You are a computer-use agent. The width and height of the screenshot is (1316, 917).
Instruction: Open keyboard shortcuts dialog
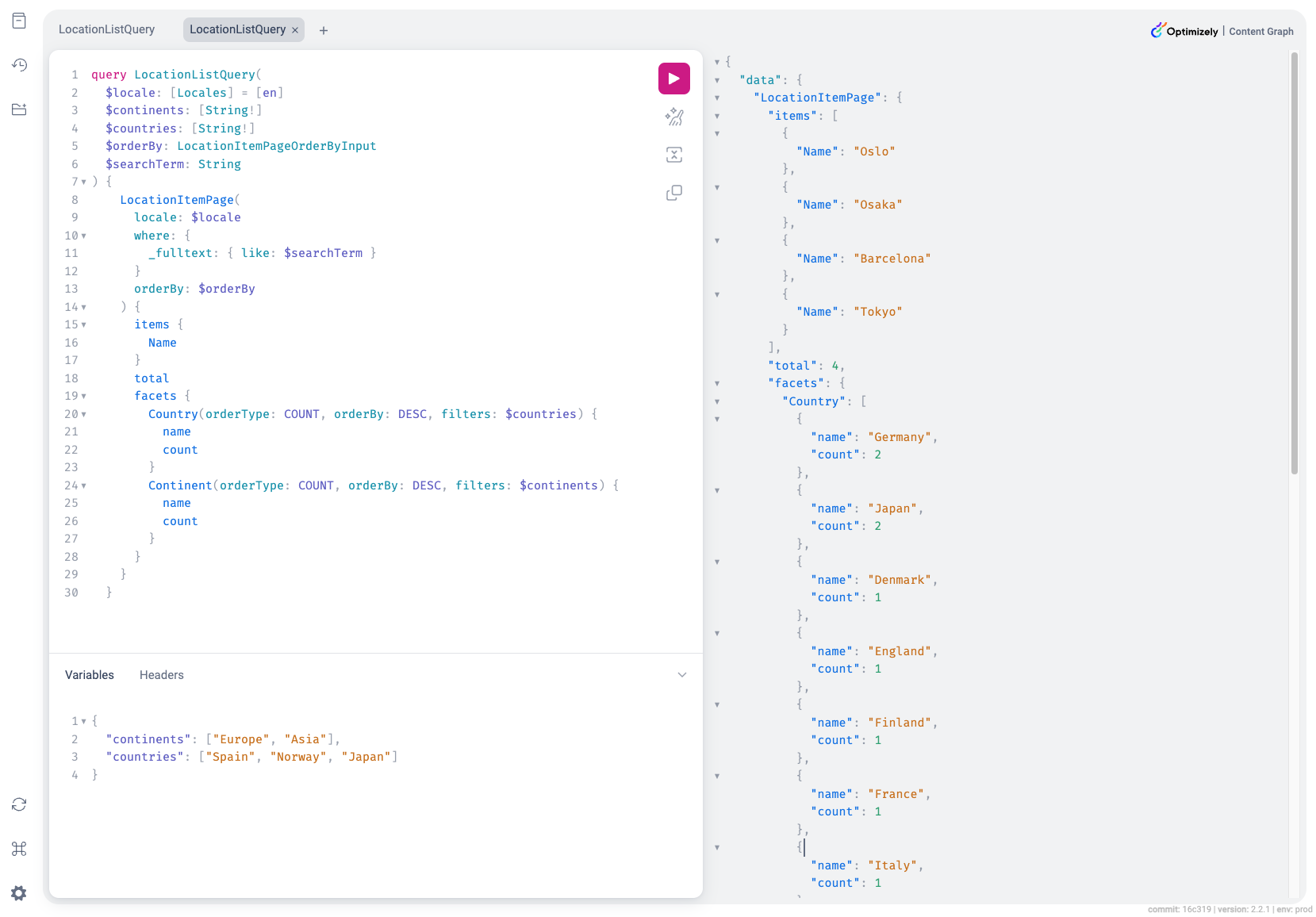point(20,849)
